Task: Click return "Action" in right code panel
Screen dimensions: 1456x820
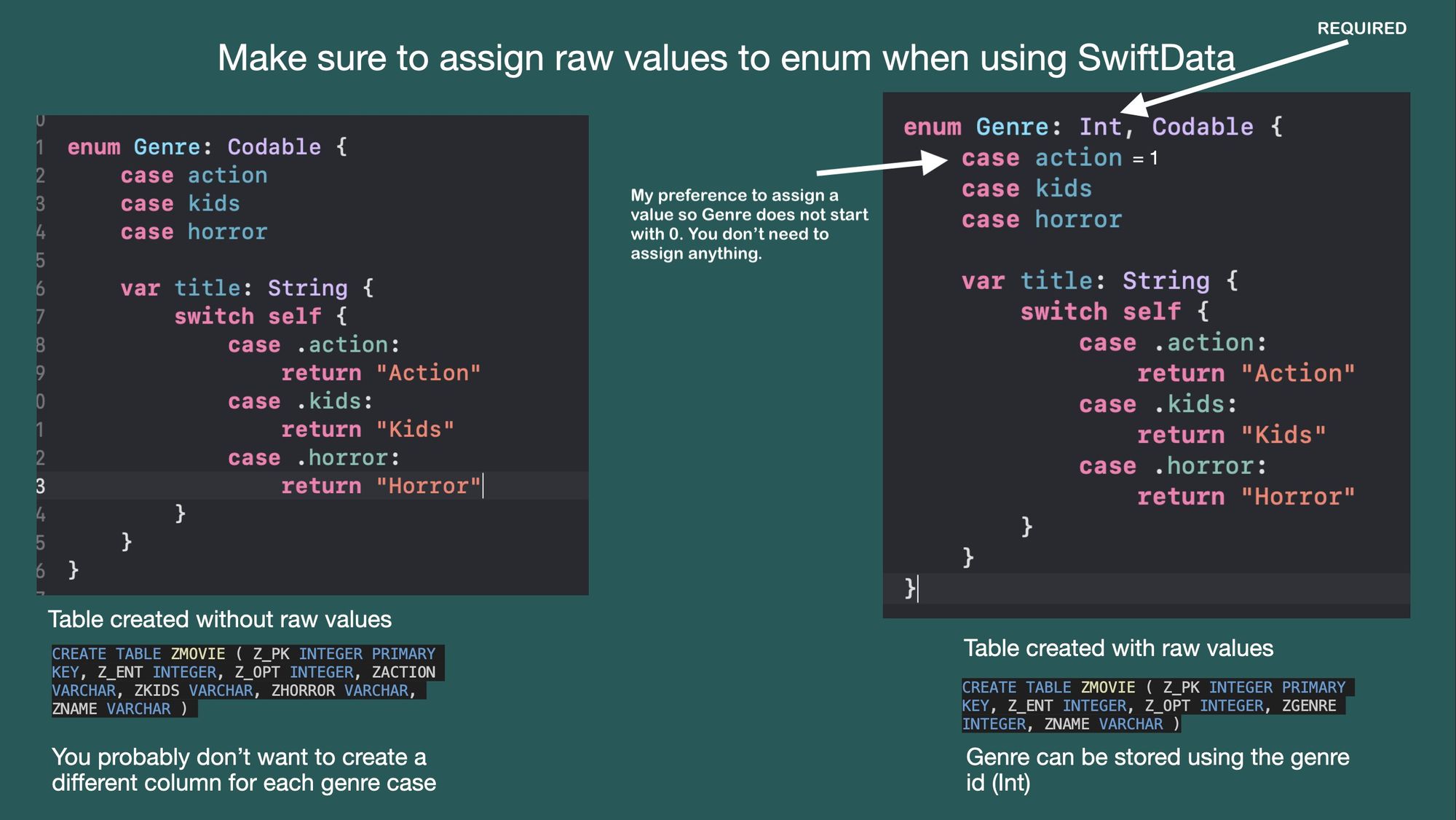Action: click(1245, 374)
